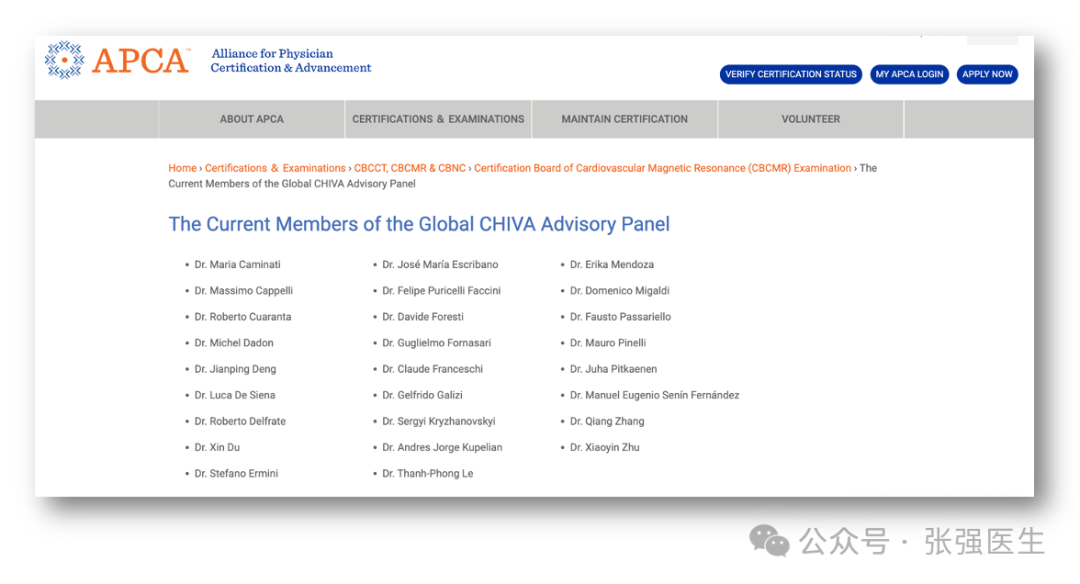The height and width of the screenshot is (584, 1080).
Task: Click the Global CHIVA Advisory Panel heading
Action: point(419,224)
